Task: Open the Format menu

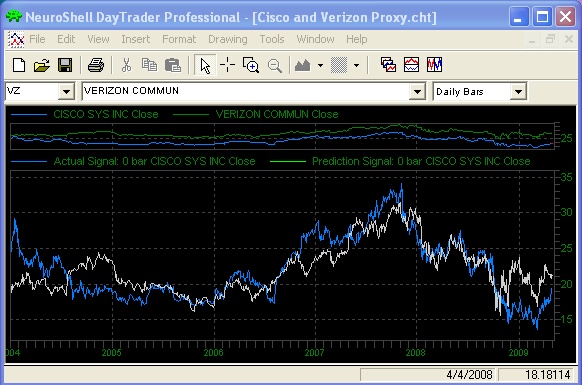Action: 179,39
